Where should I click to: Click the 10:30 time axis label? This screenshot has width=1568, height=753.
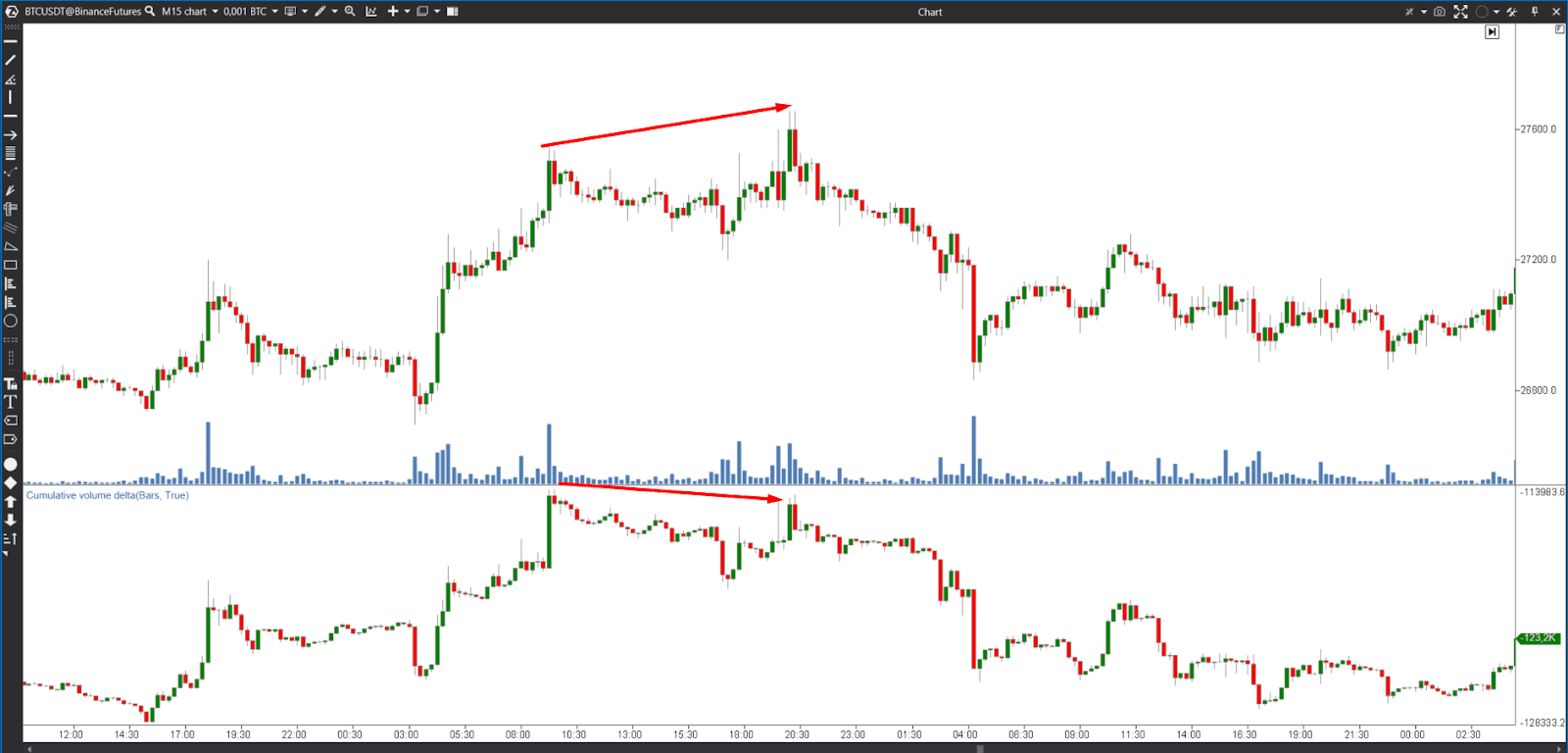coord(573,734)
